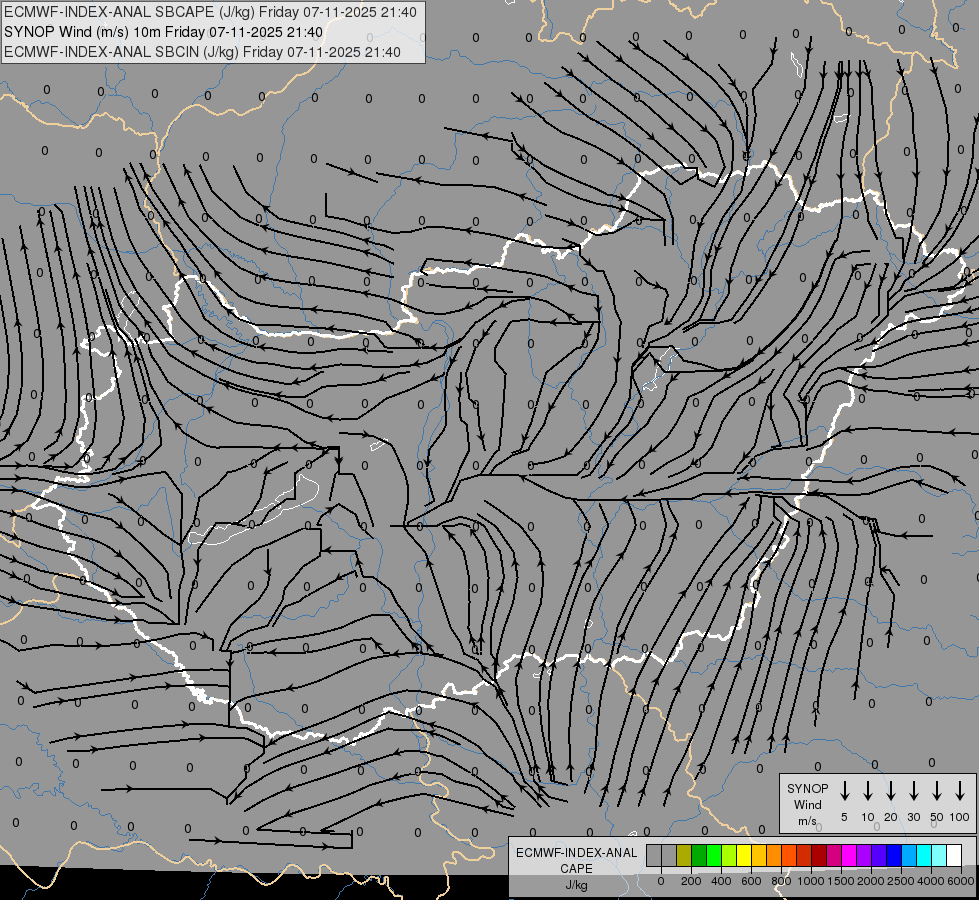The image size is (979, 900).
Task: Click the 30 m/s wind arrow in legend
Action: click(913, 791)
